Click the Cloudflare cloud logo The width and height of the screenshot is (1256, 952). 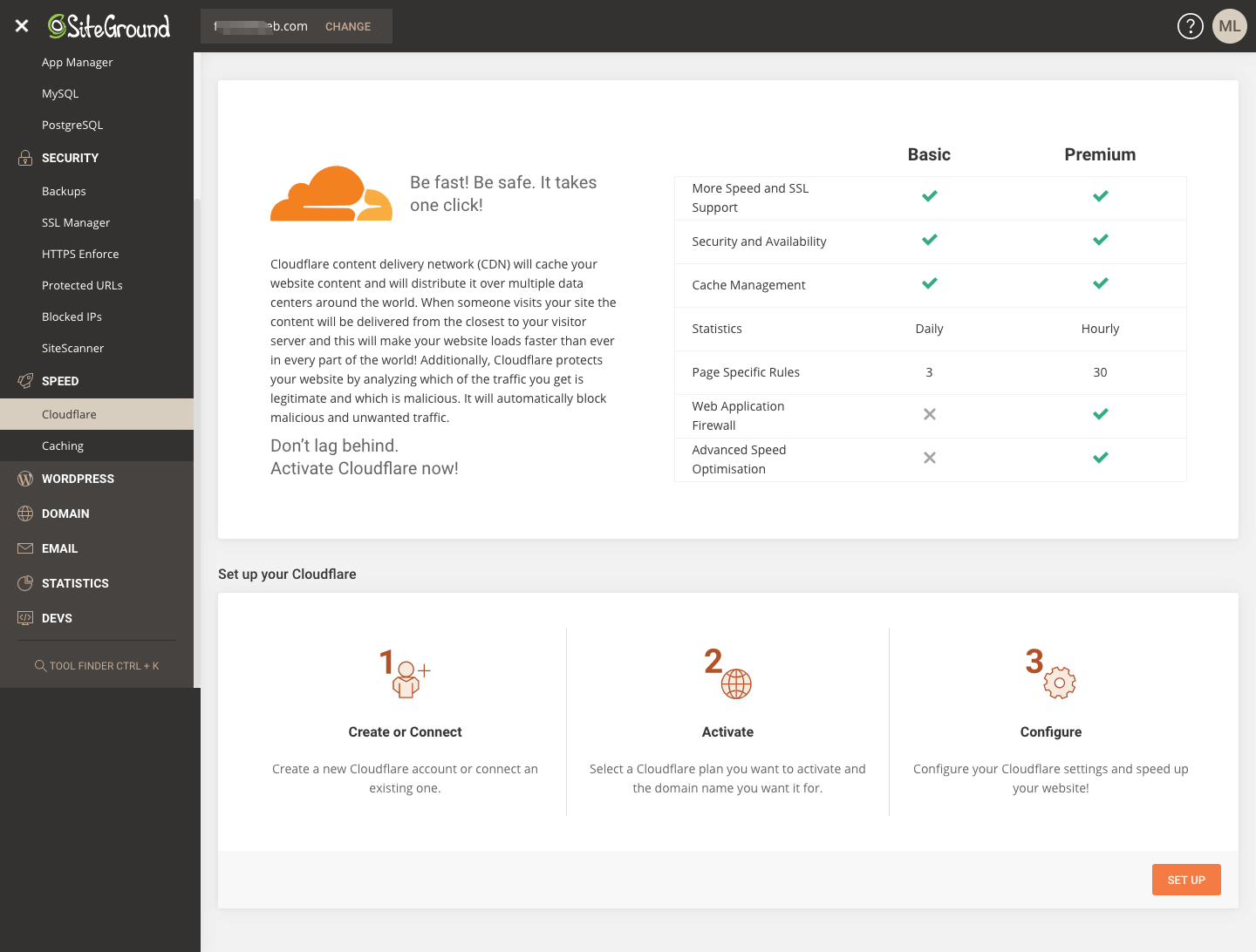(x=331, y=194)
